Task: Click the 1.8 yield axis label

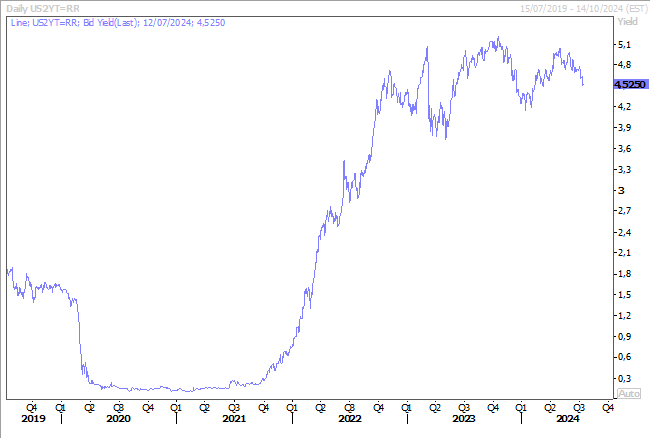Action: click(x=626, y=274)
